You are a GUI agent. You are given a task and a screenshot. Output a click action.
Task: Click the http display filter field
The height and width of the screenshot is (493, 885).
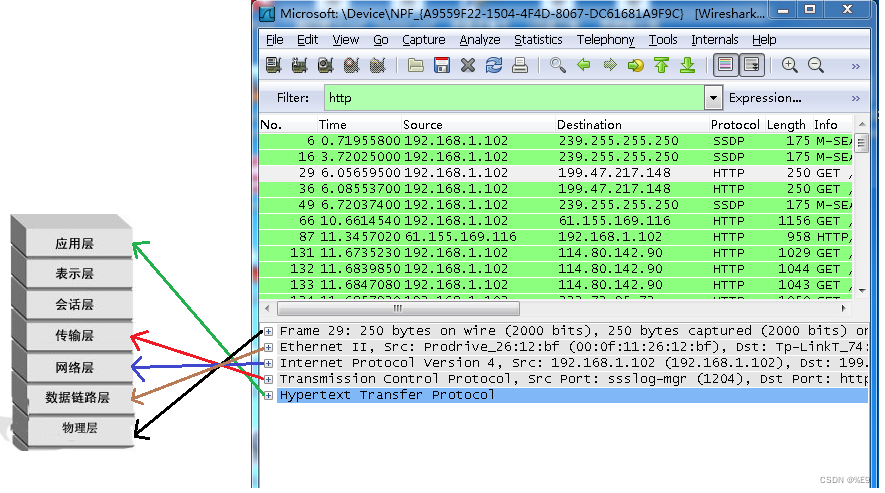(514, 98)
